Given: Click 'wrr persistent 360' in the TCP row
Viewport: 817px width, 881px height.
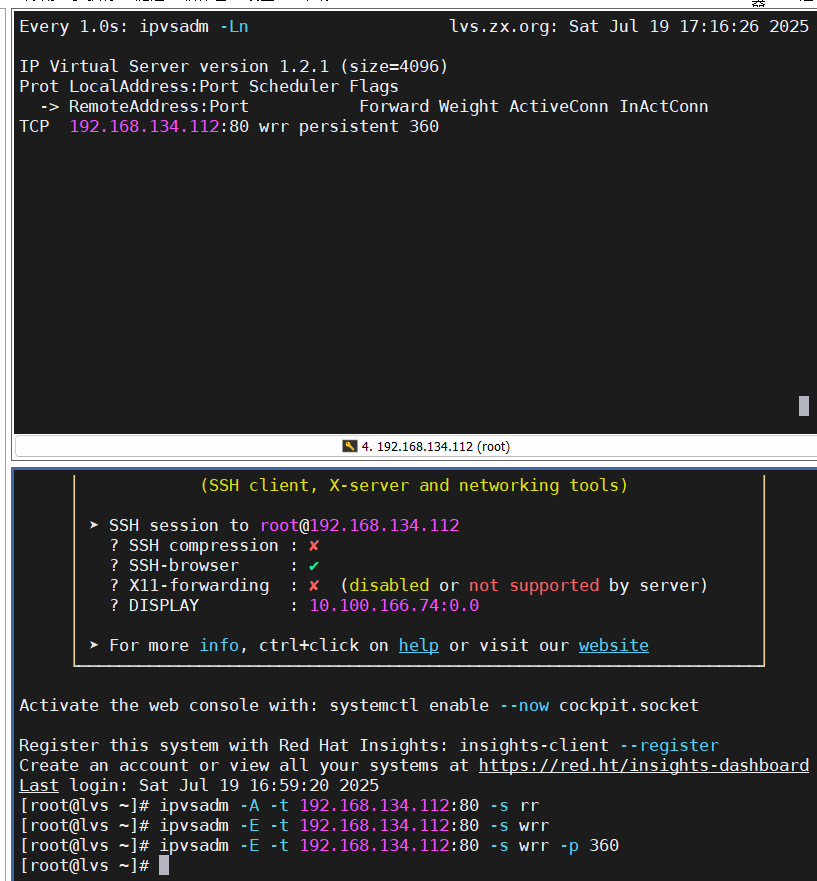Looking at the screenshot, I should pos(348,126).
